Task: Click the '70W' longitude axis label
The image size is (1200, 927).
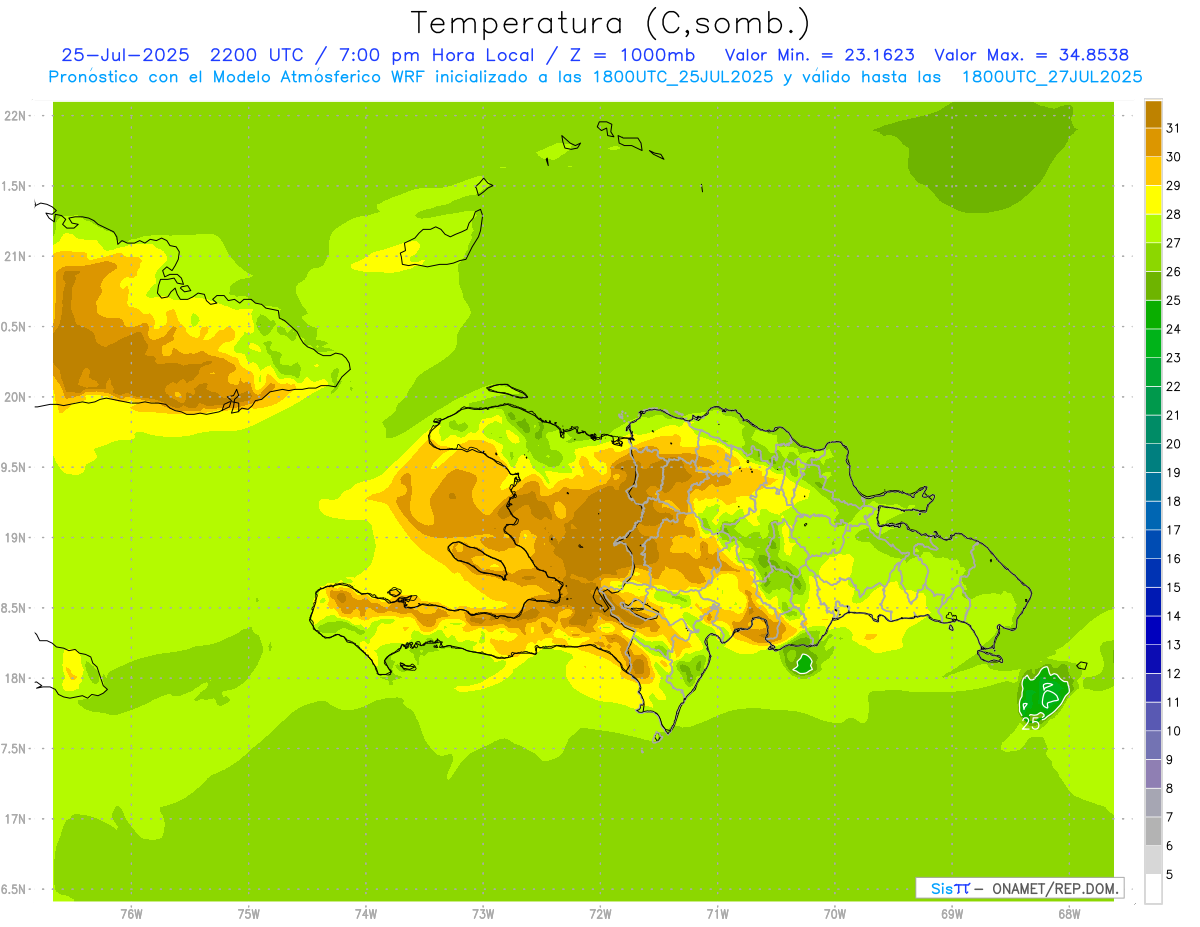Action: coord(835,914)
